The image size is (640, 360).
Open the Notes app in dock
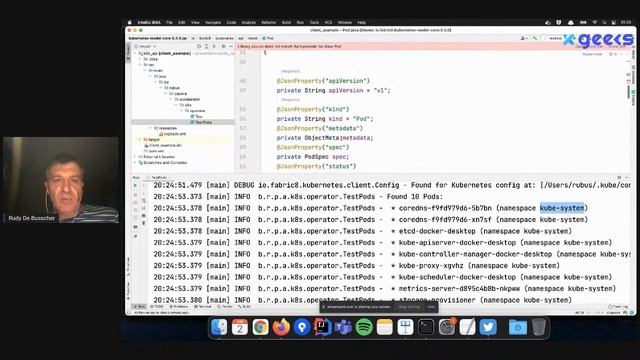point(384,327)
